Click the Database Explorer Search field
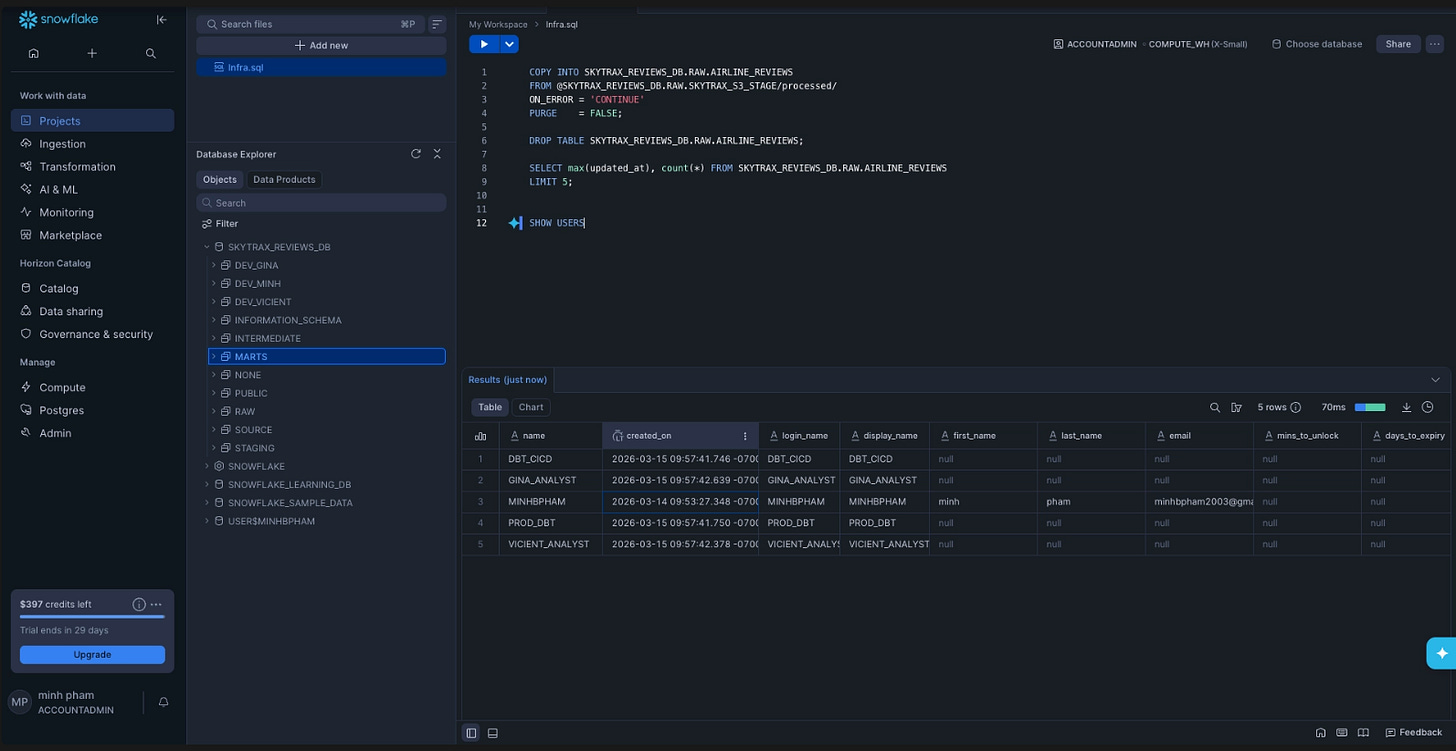 point(321,203)
